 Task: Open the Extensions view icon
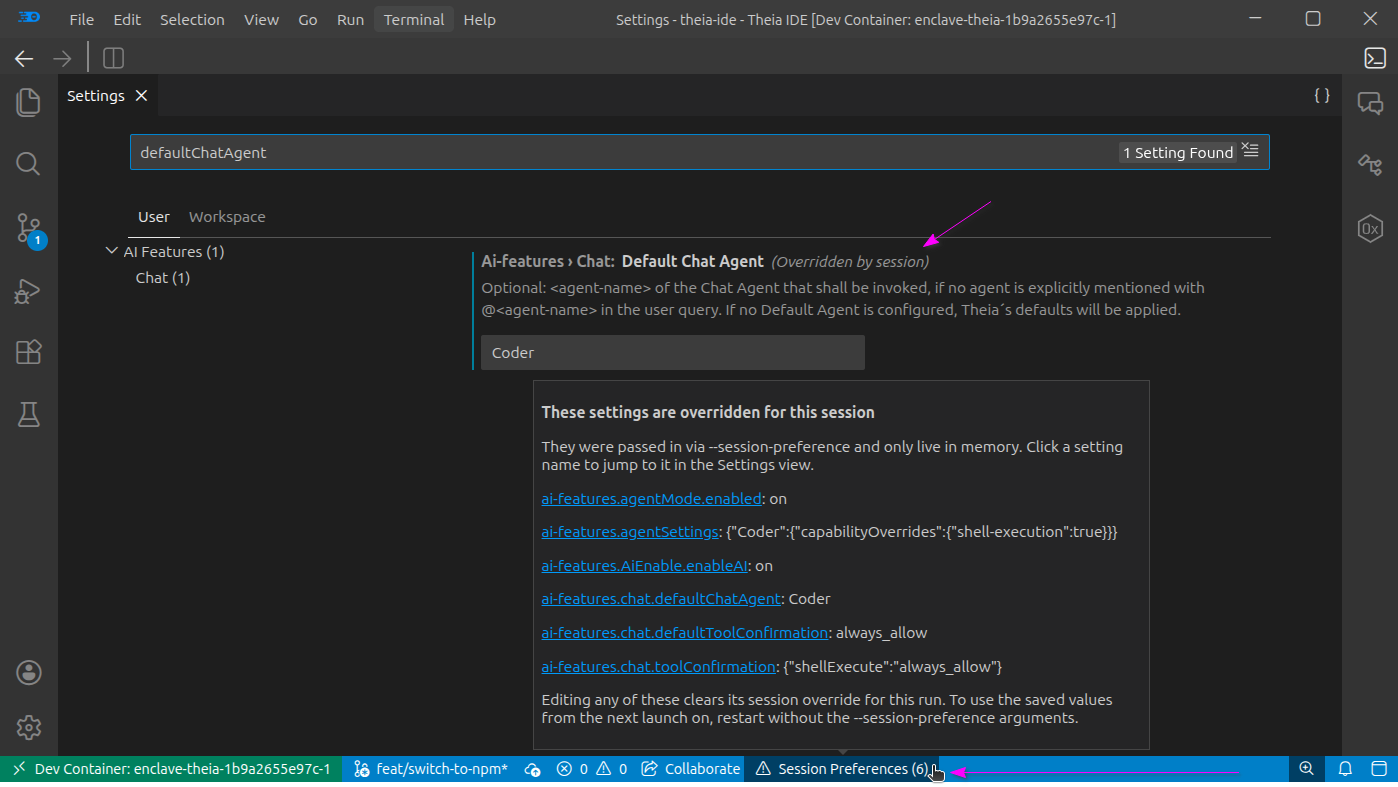(x=28, y=352)
